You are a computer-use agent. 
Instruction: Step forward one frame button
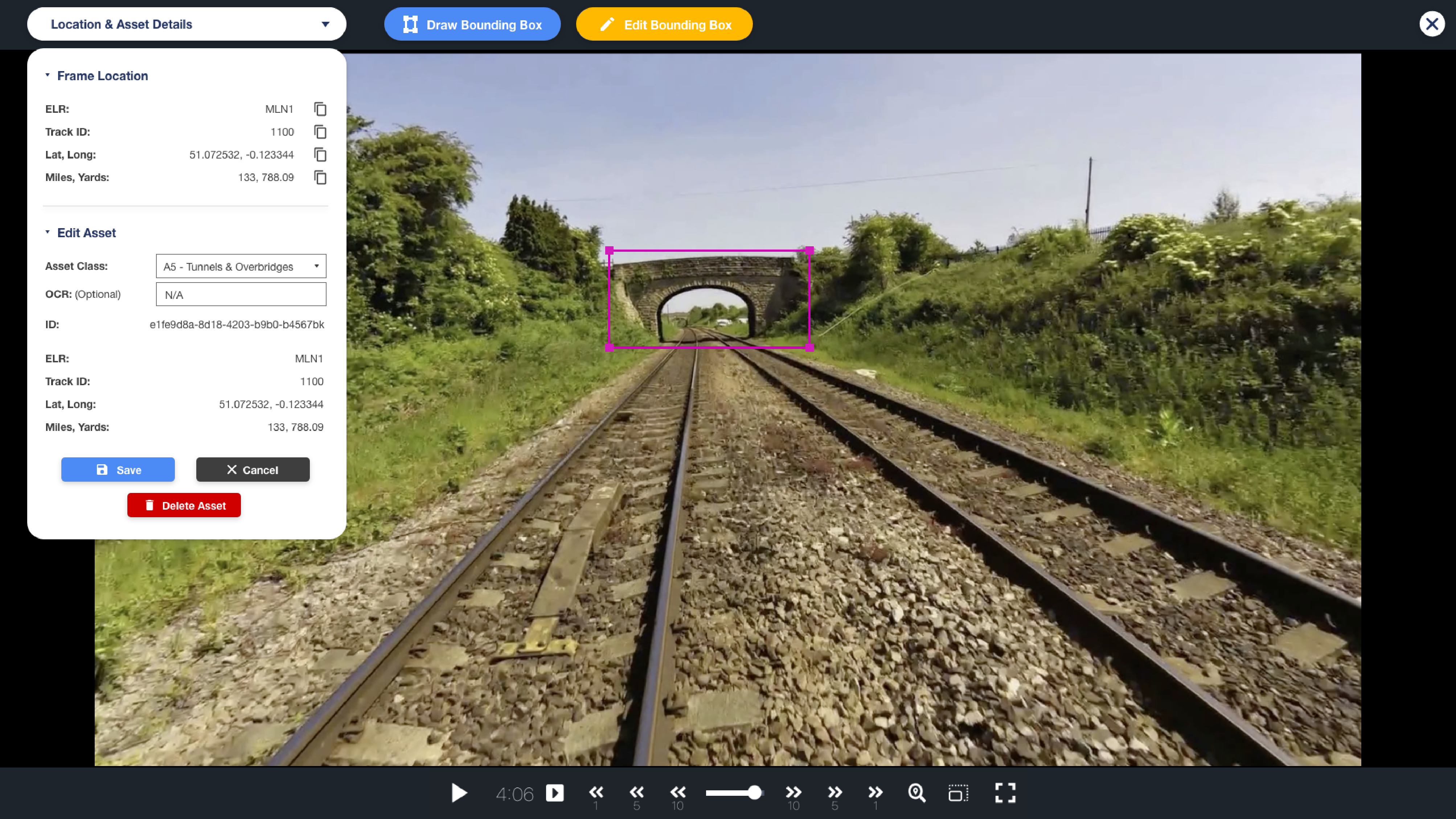click(554, 793)
